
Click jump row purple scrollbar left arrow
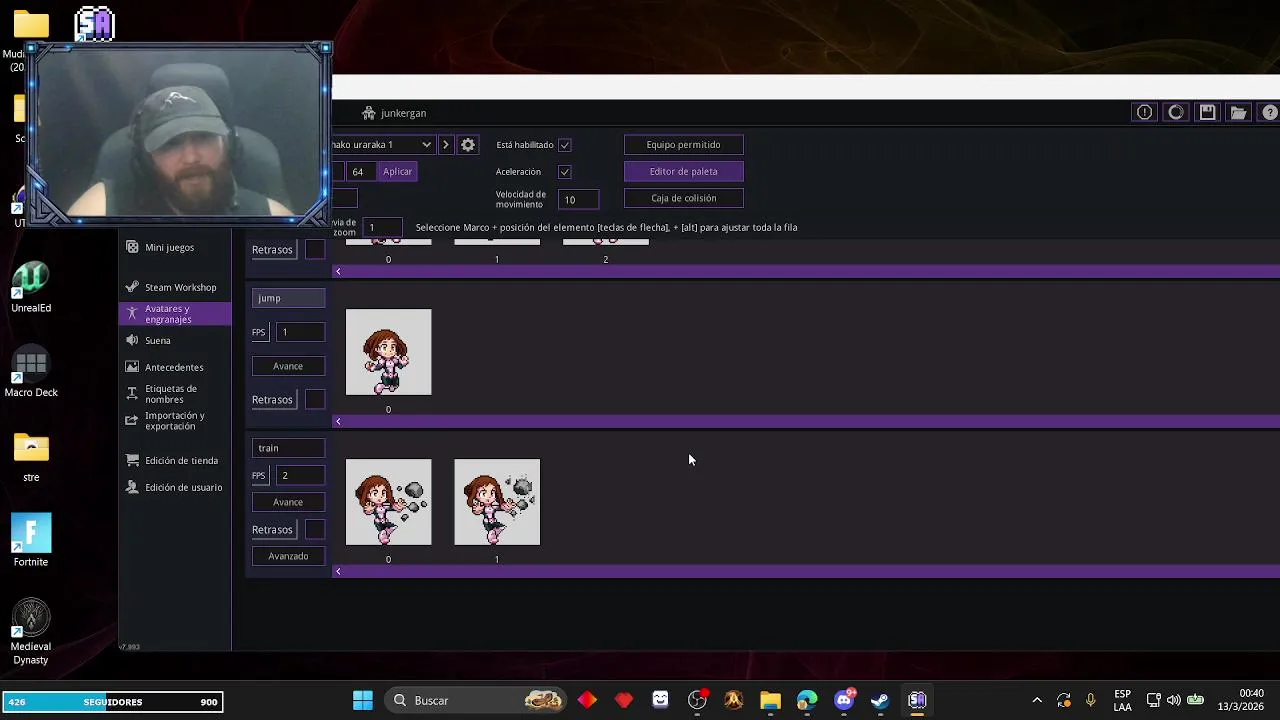click(338, 421)
